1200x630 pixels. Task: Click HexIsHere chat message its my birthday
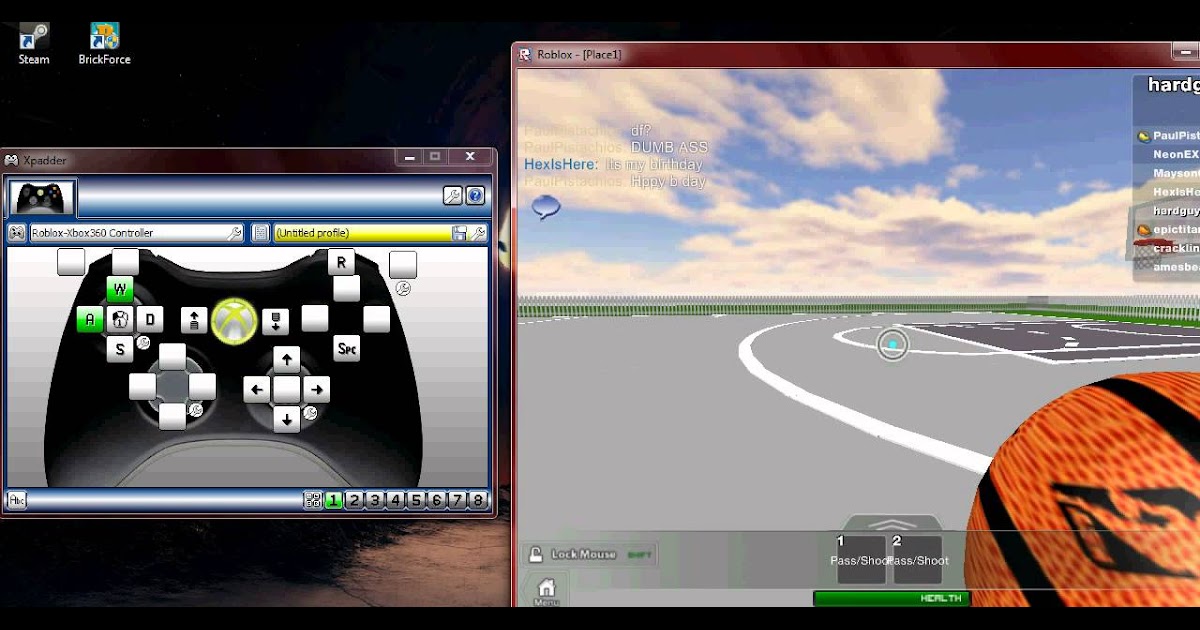pyautogui.click(x=613, y=165)
